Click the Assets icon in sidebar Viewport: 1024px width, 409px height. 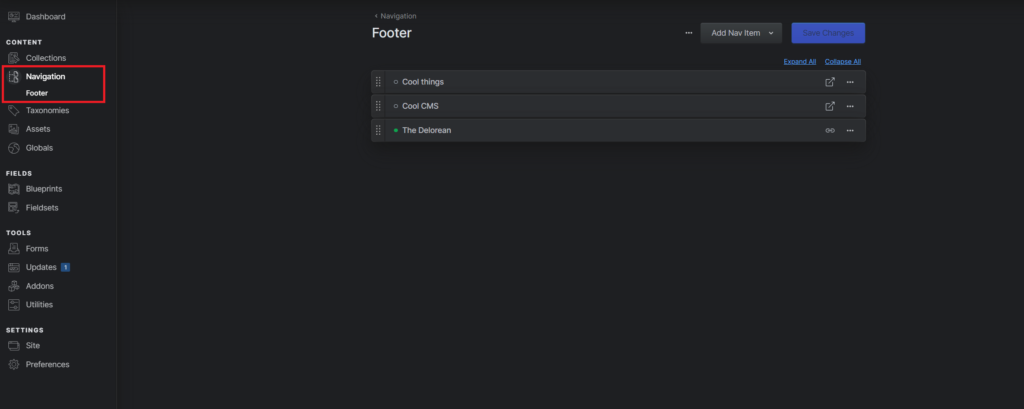tap(14, 129)
